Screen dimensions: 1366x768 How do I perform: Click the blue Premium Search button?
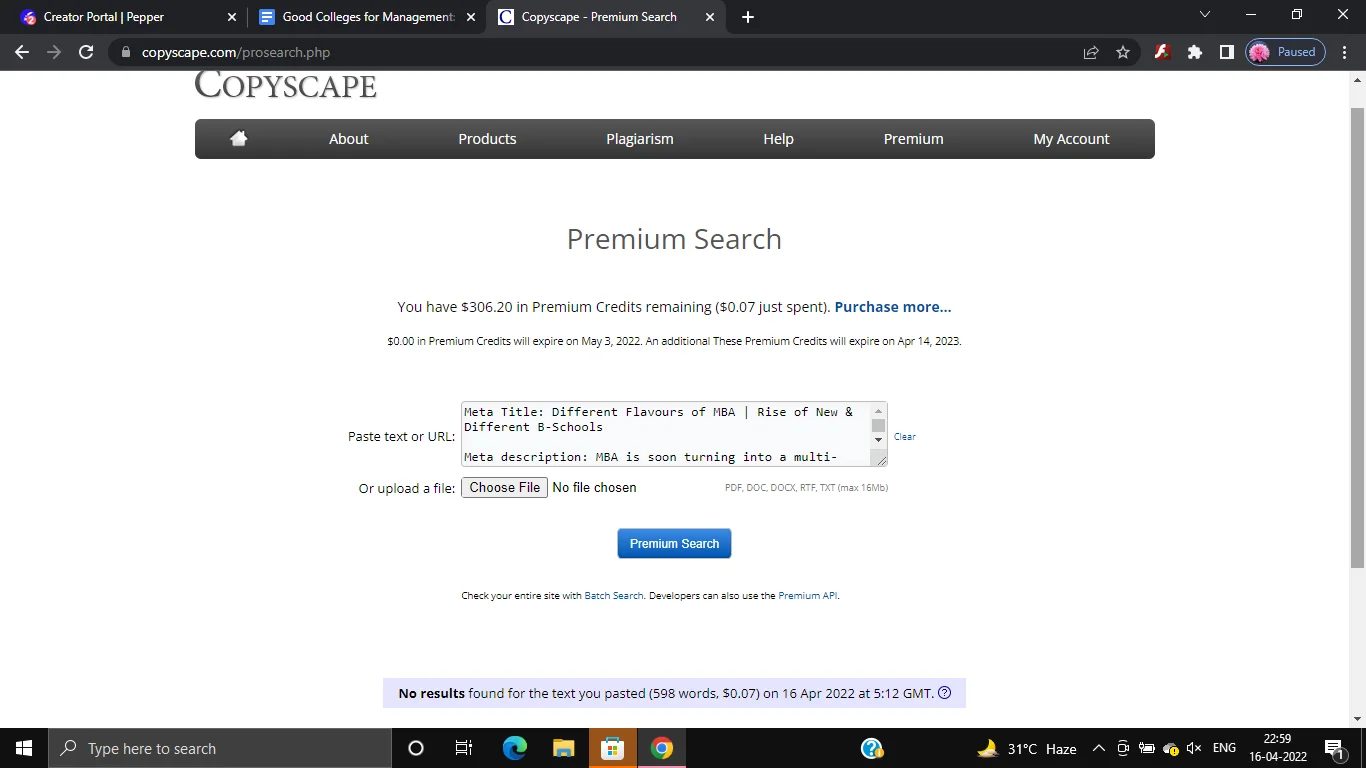point(674,543)
